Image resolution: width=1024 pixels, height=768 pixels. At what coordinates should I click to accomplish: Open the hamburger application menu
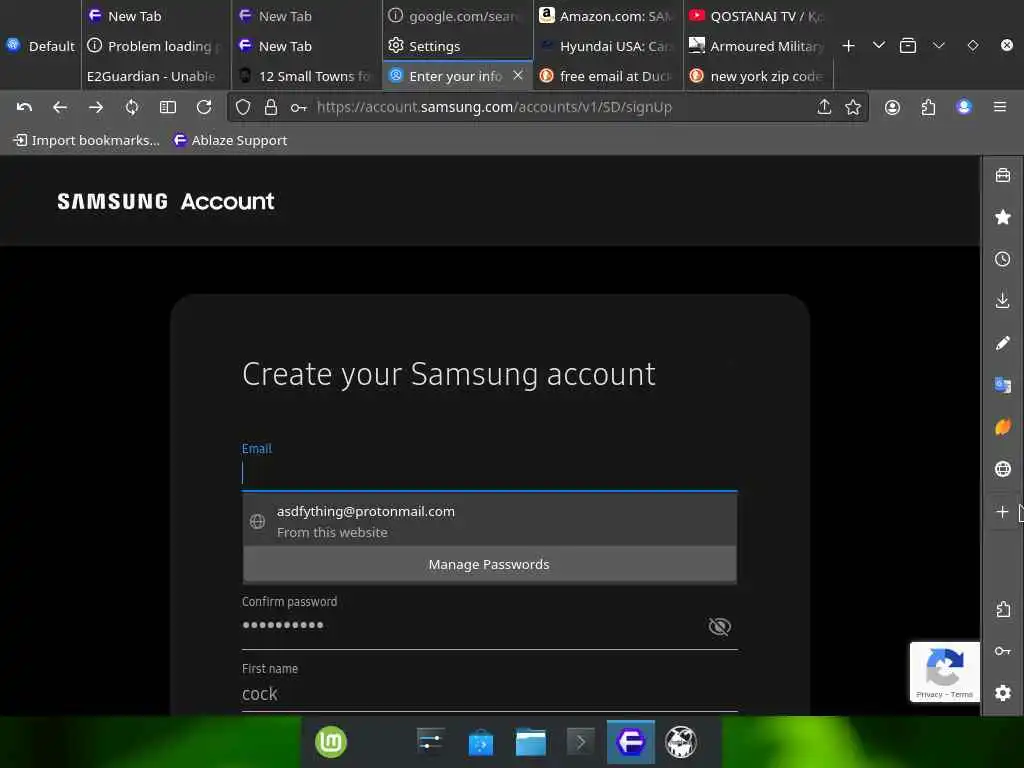1000,106
